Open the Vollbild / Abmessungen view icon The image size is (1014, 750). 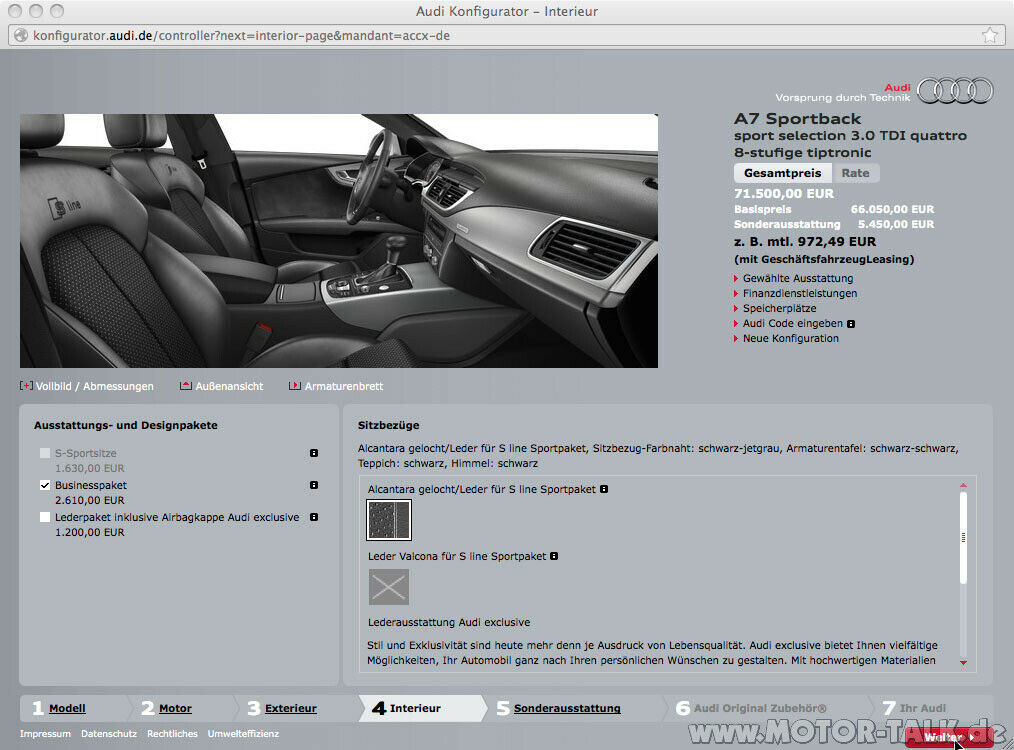(25, 385)
